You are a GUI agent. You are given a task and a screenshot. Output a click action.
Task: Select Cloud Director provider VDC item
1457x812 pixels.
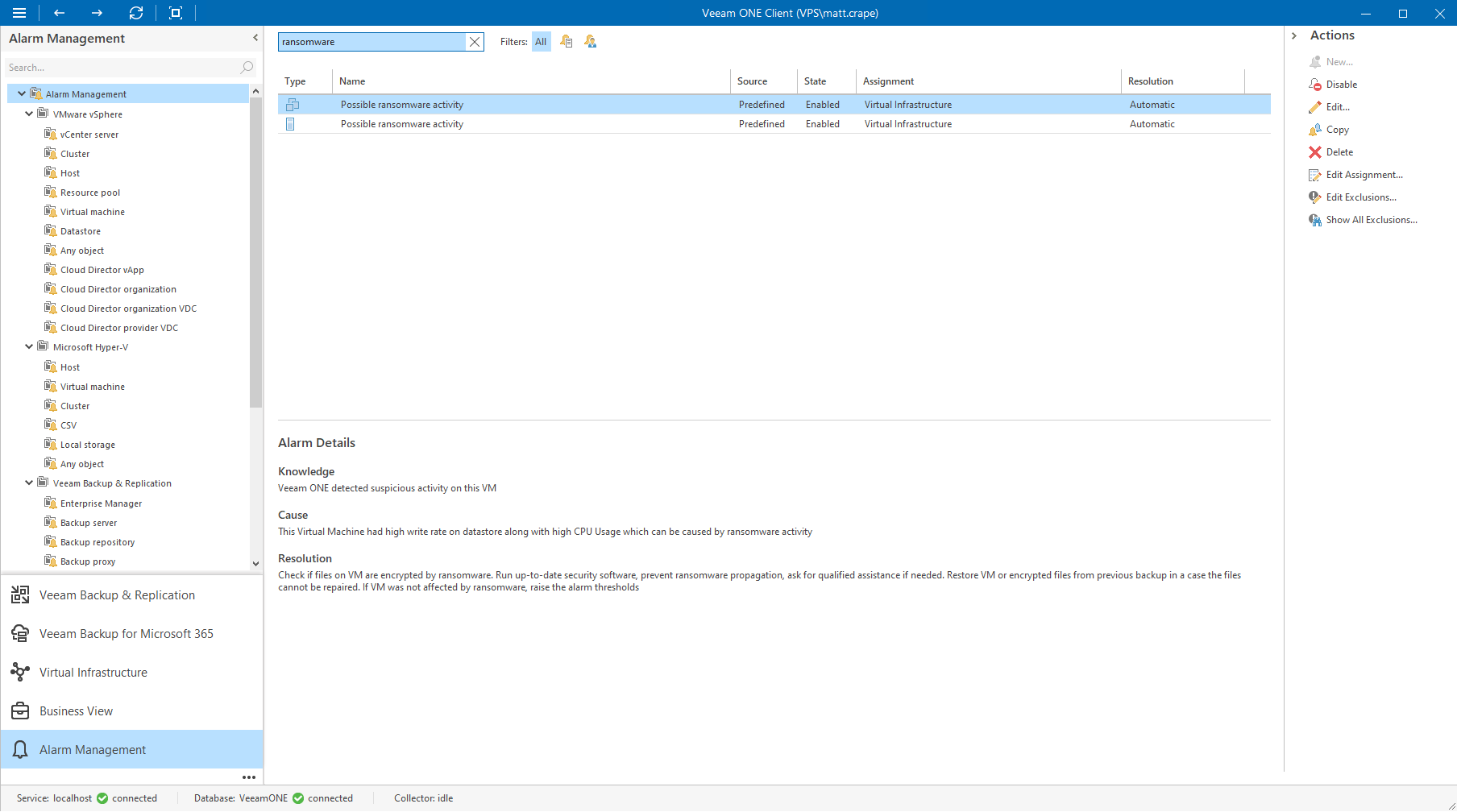[x=119, y=328]
